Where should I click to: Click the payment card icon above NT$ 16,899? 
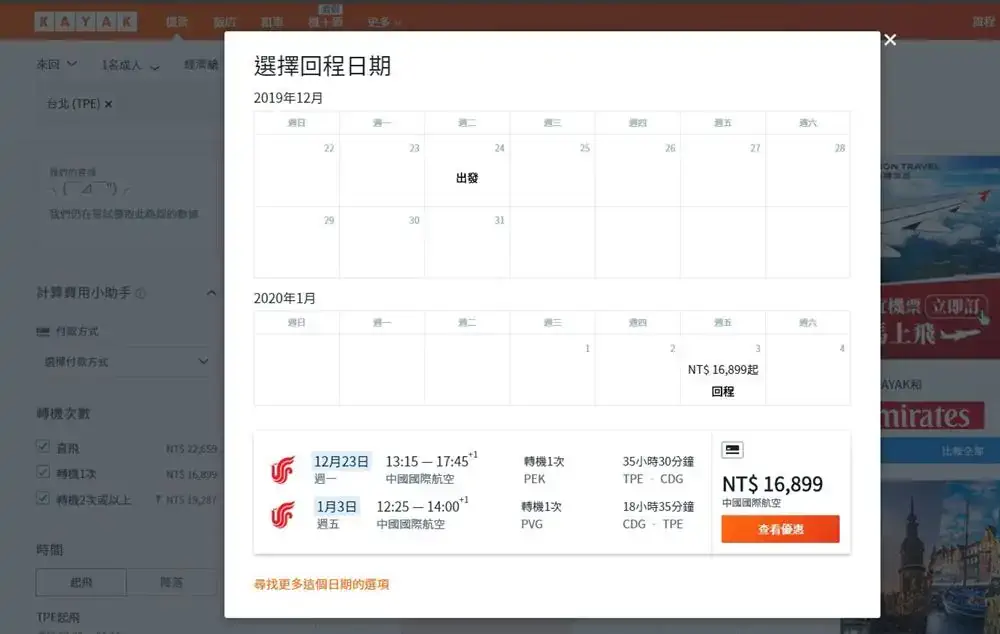coord(732,450)
